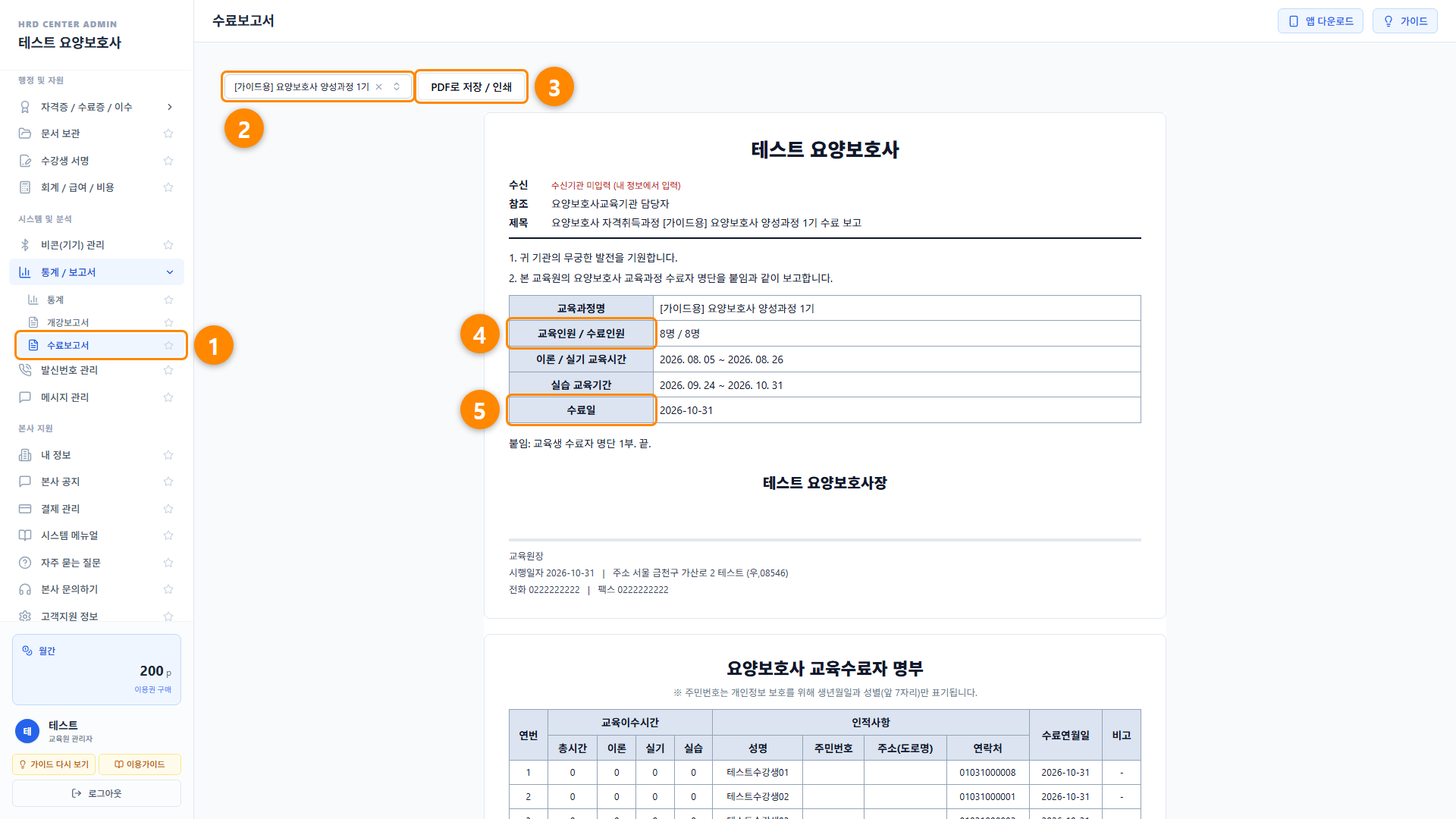The height and width of the screenshot is (819, 1456).
Task: Click the 시스템 메뉴얼 book icon
Action: click(25, 535)
